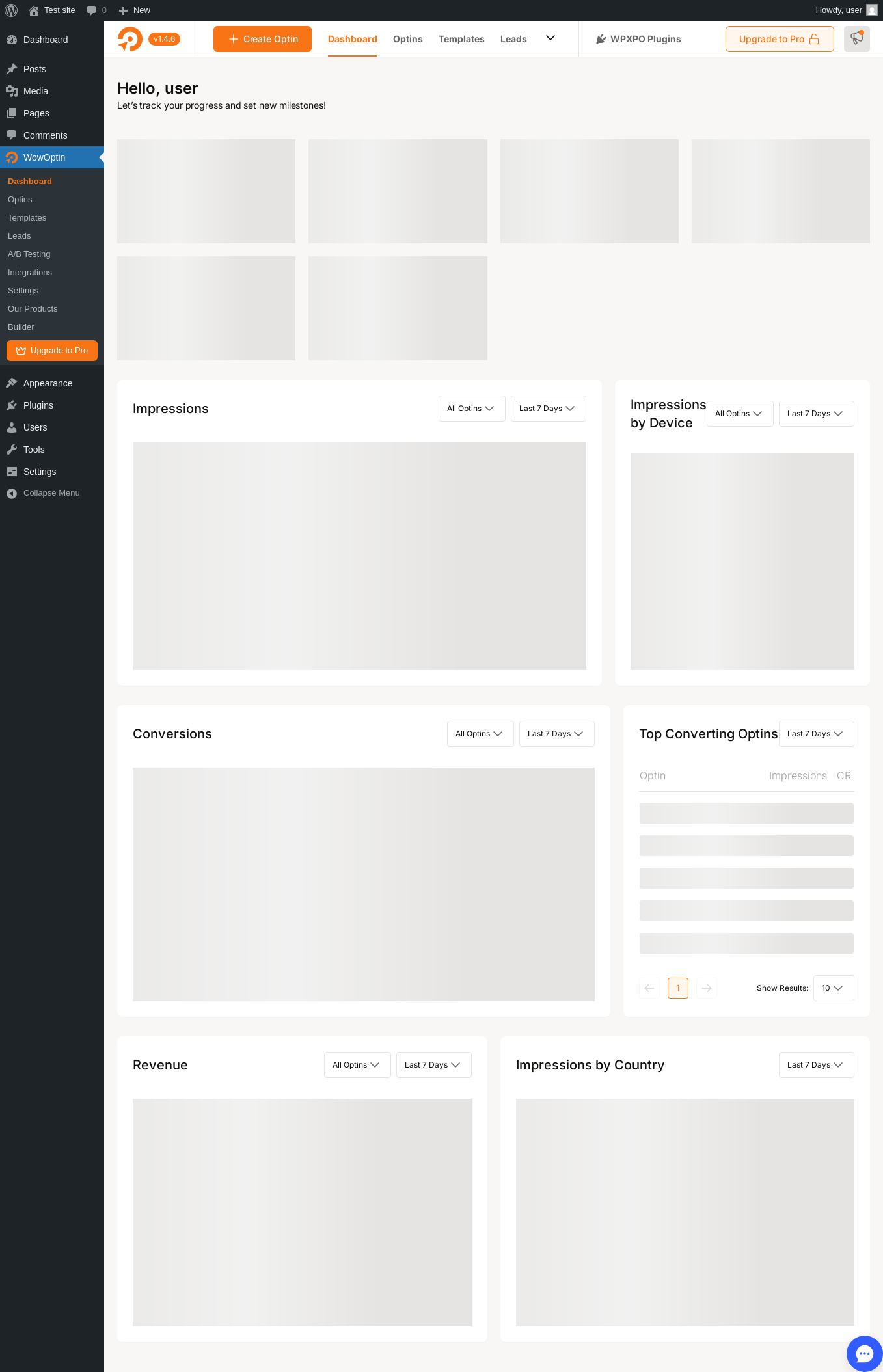Image resolution: width=883 pixels, height=1372 pixels.
Task: Open Builder in WowOptin submenu
Action: pos(21,327)
